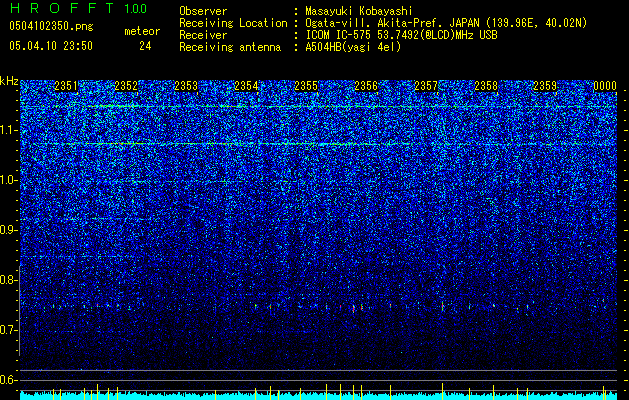Image resolution: width=629 pixels, height=400 pixels.
Task: Click the 2354 time label
Action: click(x=246, y=86)
